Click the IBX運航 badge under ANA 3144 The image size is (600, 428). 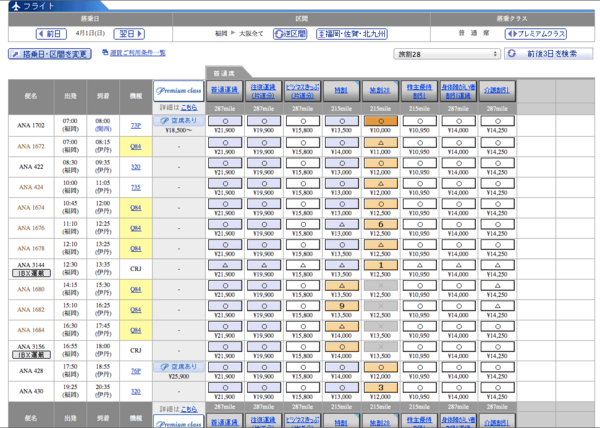(x=31, y=273)
